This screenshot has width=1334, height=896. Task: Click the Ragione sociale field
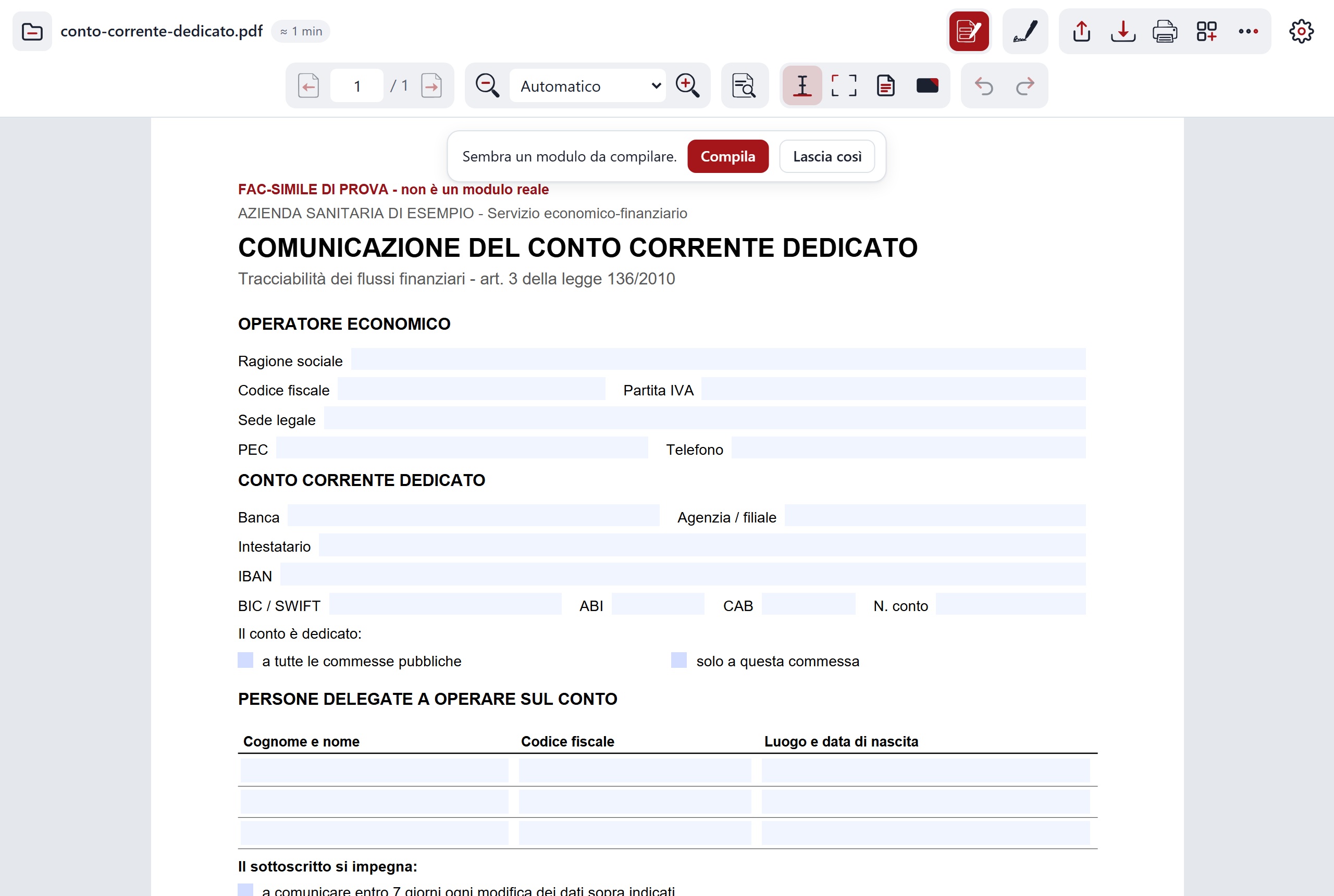click(719, 359)
